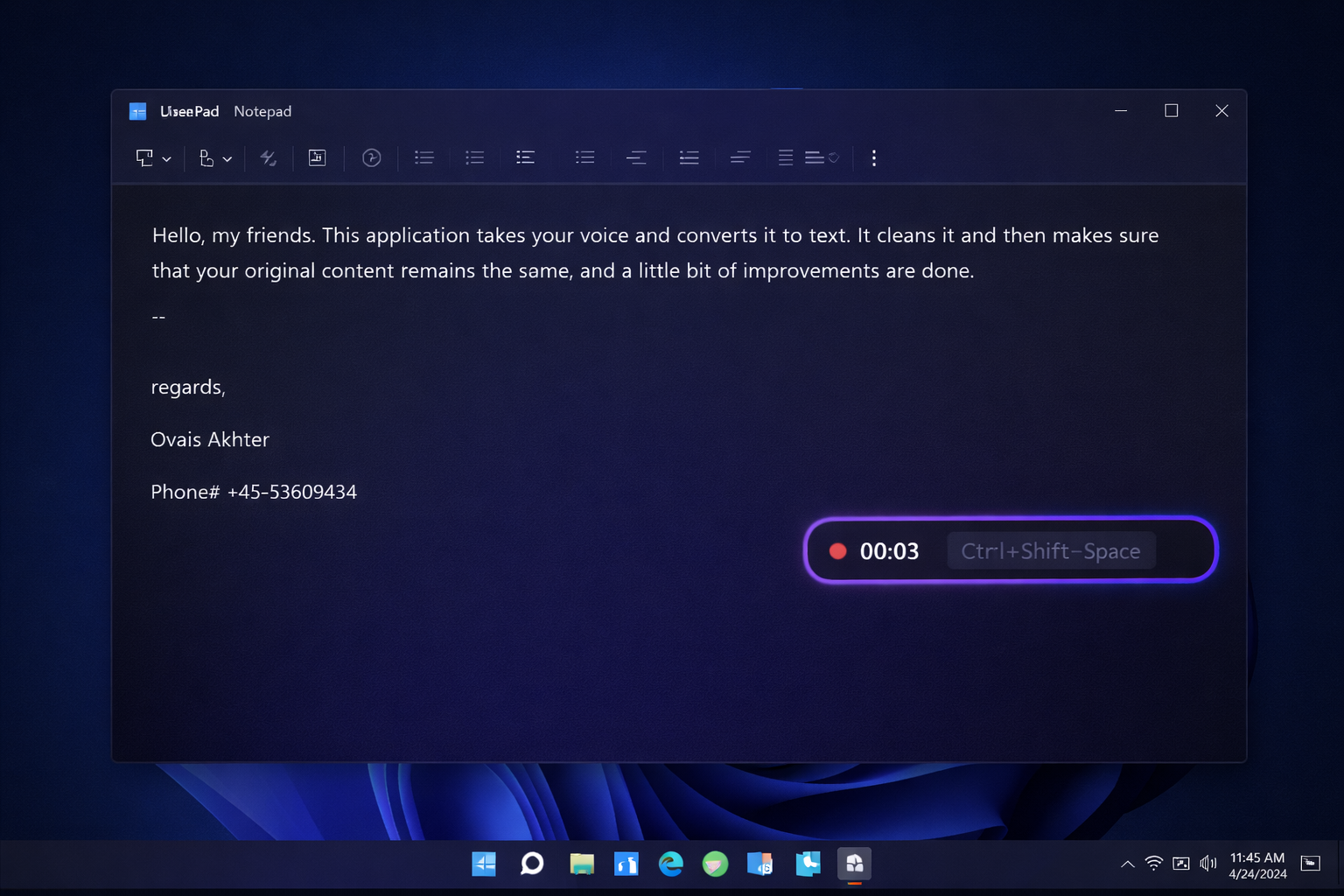This screenshot has height=896, width=1344.
Task: Click the UseePad title menu
Action: [189, 111]
